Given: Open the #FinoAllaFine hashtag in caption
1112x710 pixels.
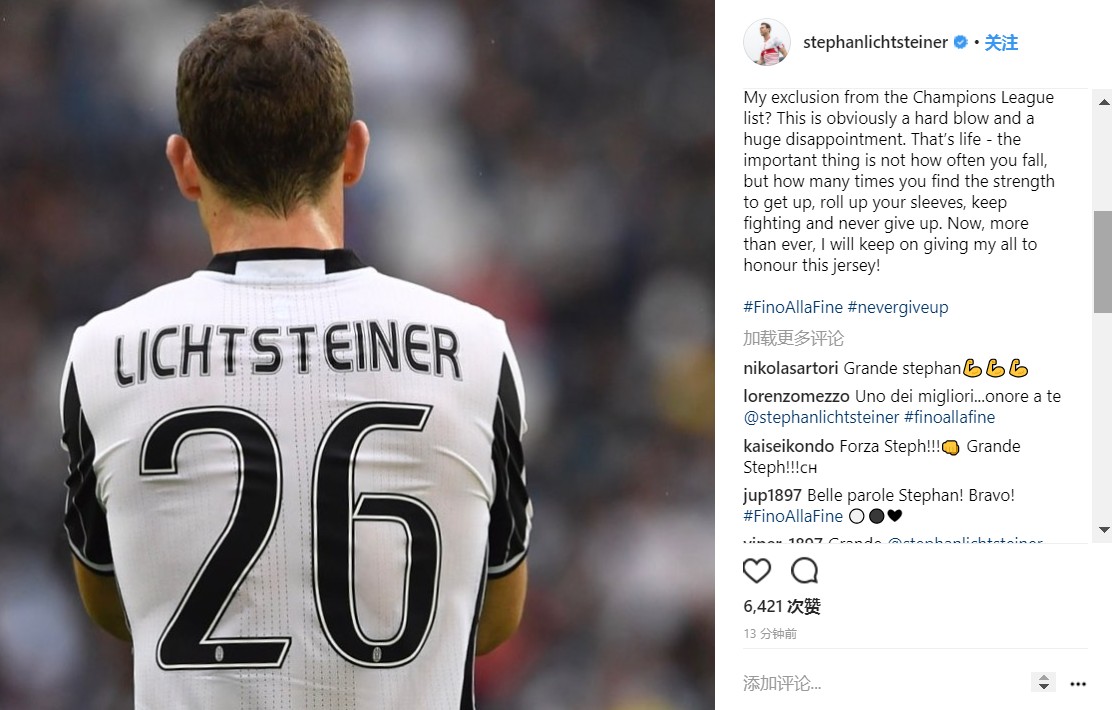Looking at the screenshot, I should pyautogui.click(x=793, y=307).
